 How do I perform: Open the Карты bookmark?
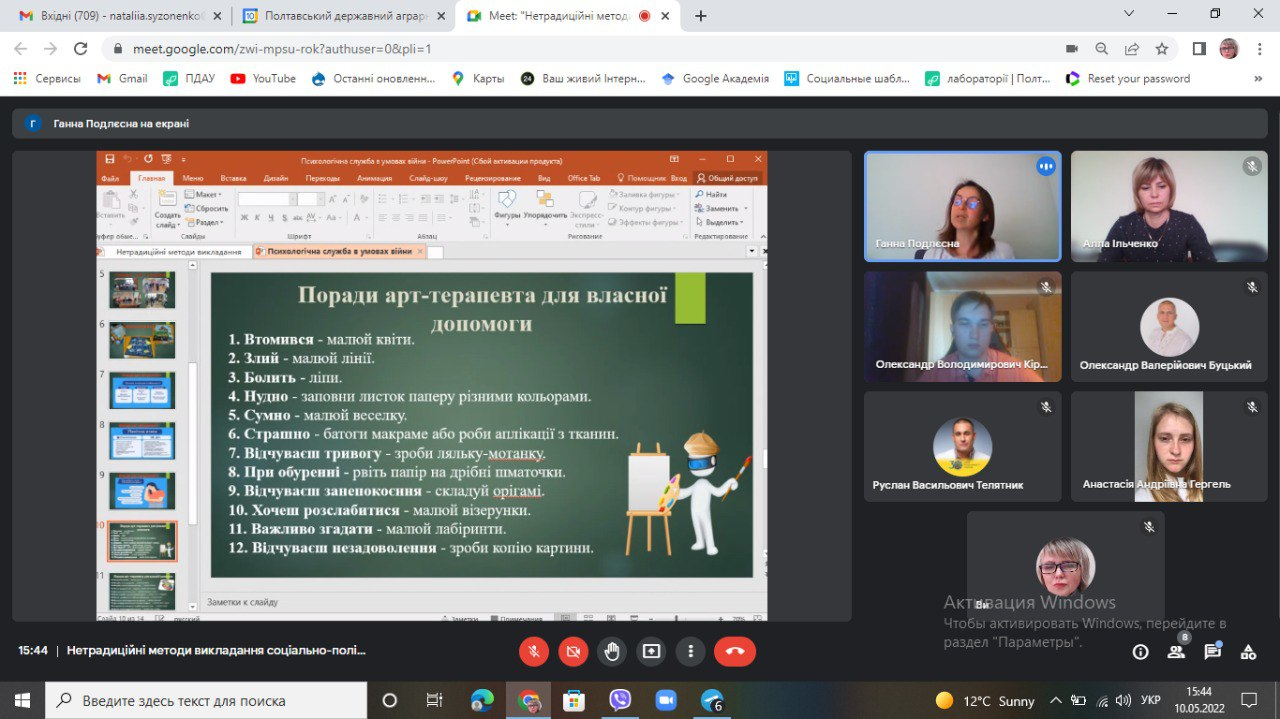pos(478,78)
